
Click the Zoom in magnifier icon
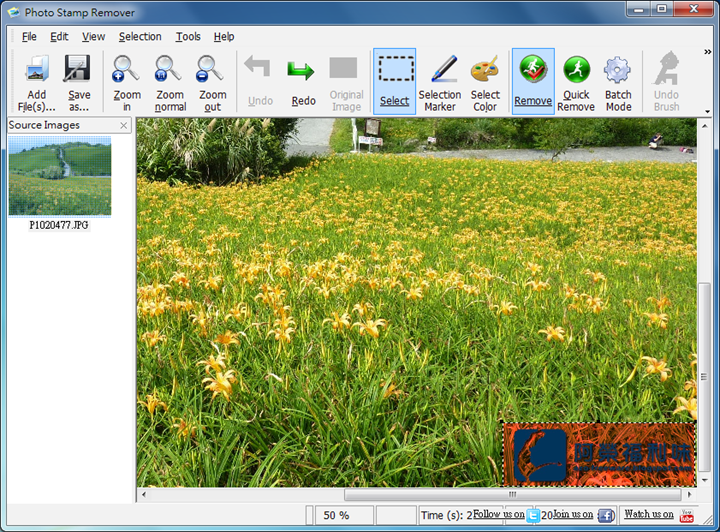pos(126,70)
